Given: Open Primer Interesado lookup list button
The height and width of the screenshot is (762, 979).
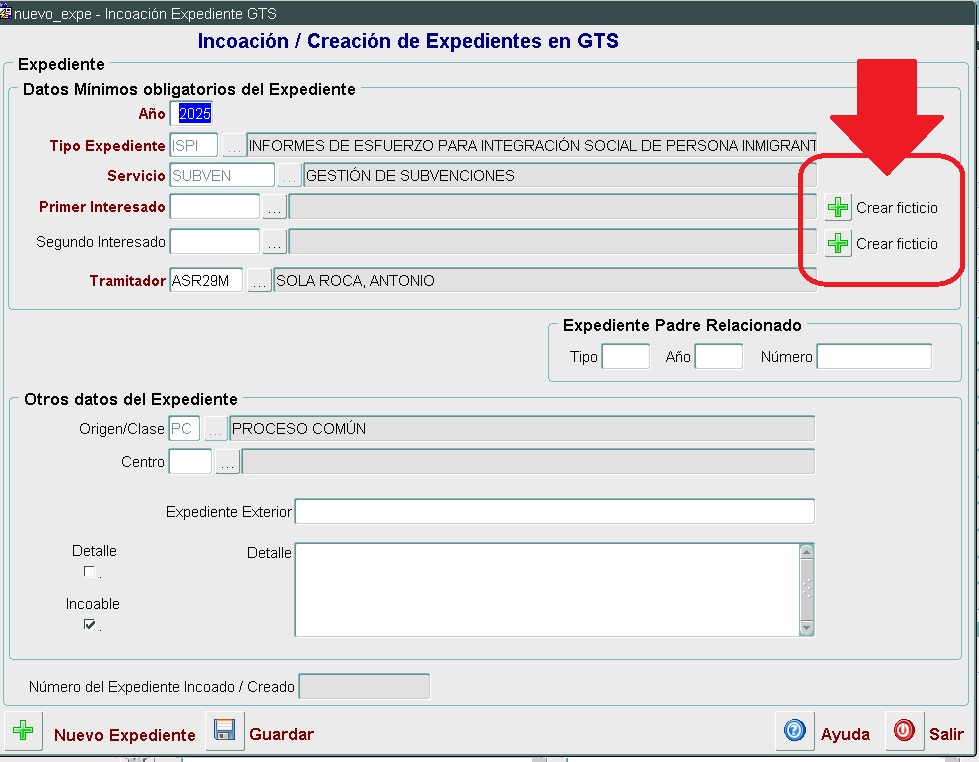Looking at the screenshot, I should (x=274, y=208).
